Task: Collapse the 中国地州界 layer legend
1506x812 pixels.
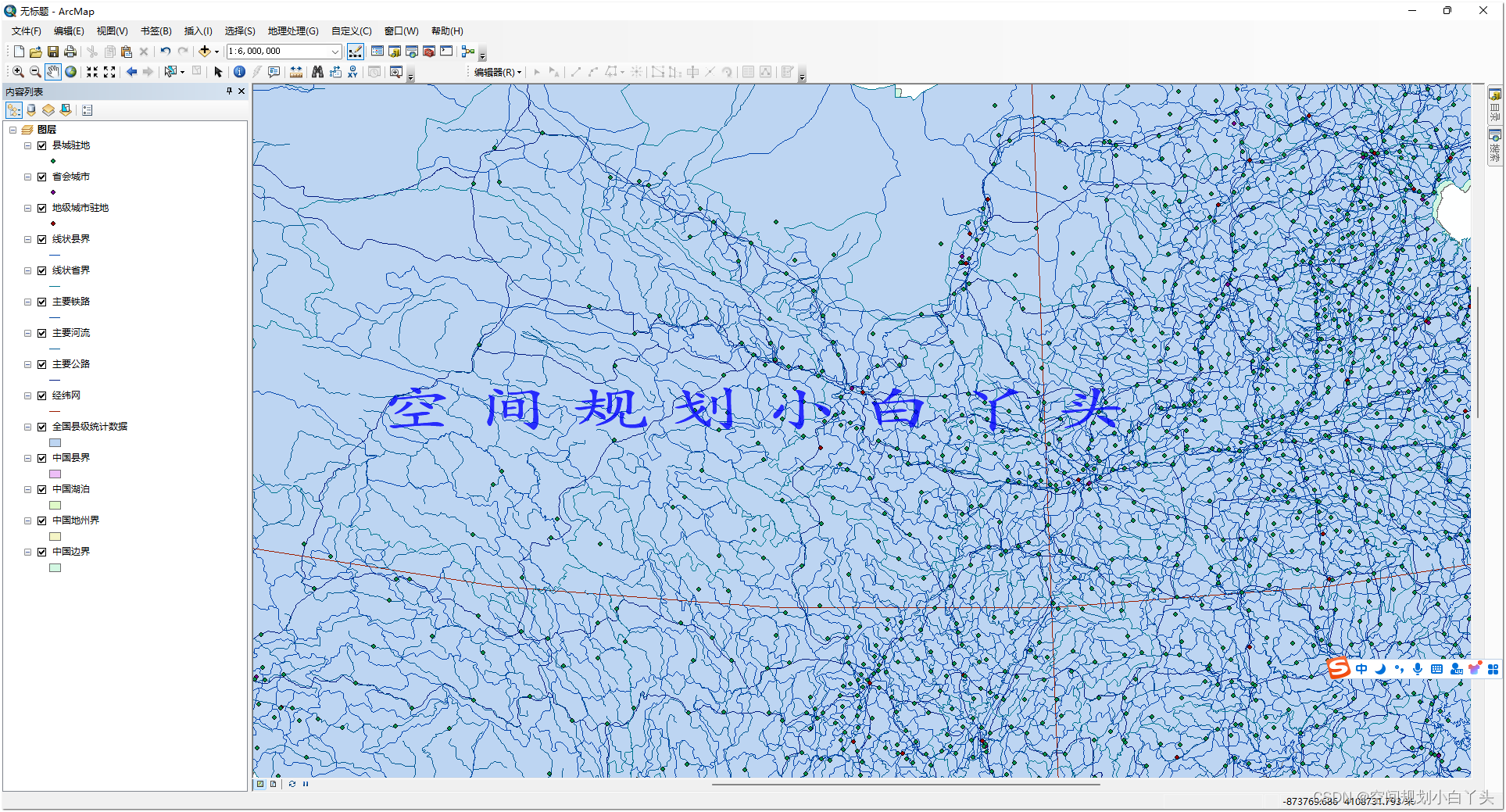Action: 27,520
